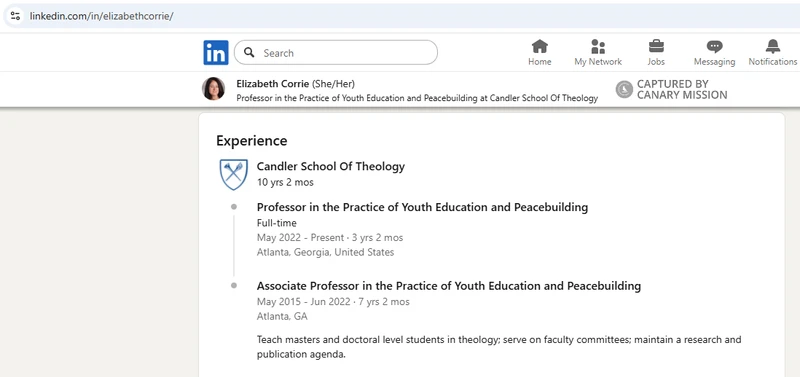Open the Home navigation icon
The image size is (800, 377).
(x=539, y=53)
